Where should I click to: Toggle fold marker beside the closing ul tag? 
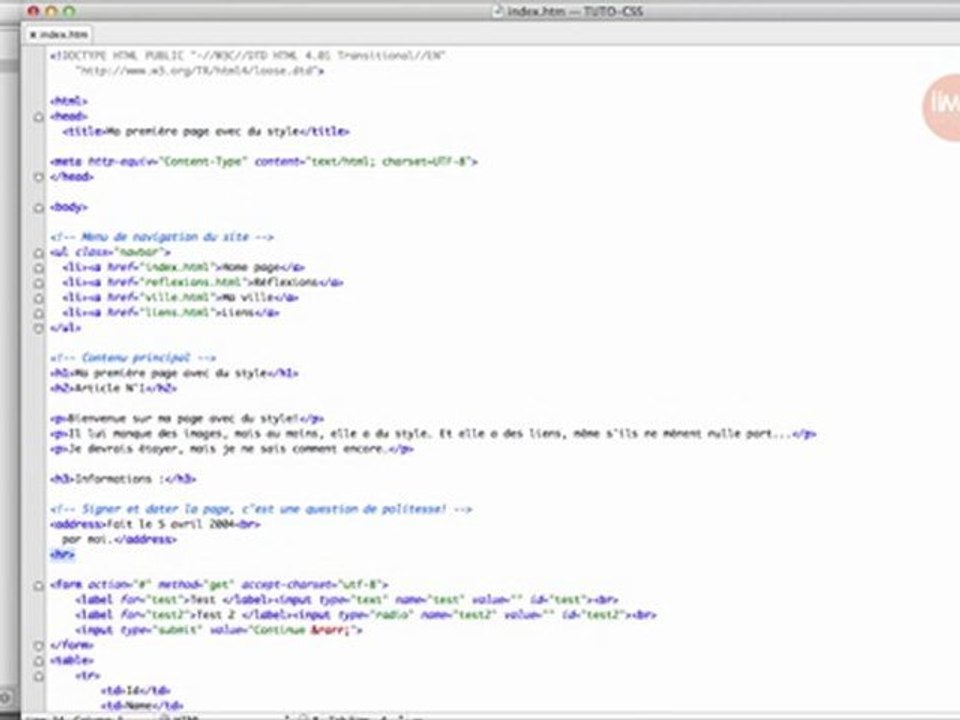coord(39,328)
